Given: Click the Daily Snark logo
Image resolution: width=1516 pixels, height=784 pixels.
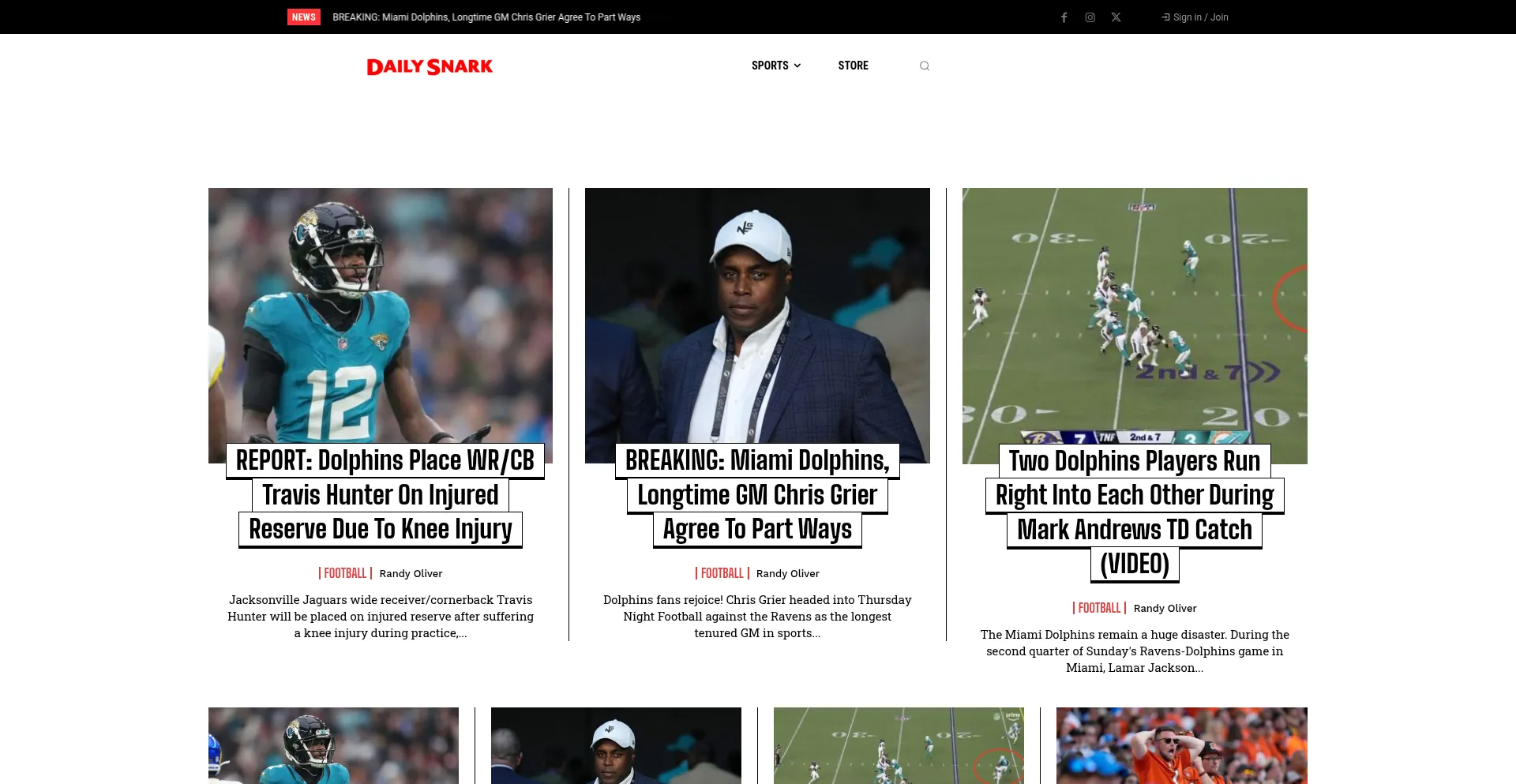Looking at the screenshot, I should tap(430, 66).
